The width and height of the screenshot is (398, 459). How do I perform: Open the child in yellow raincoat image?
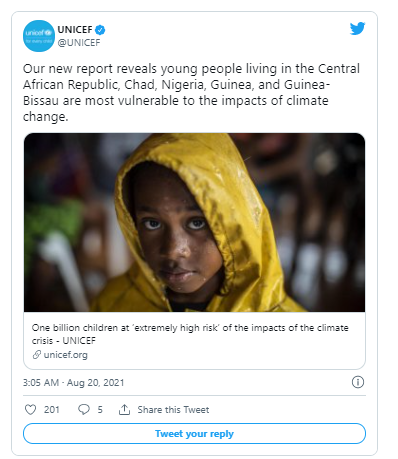point(194,222)
